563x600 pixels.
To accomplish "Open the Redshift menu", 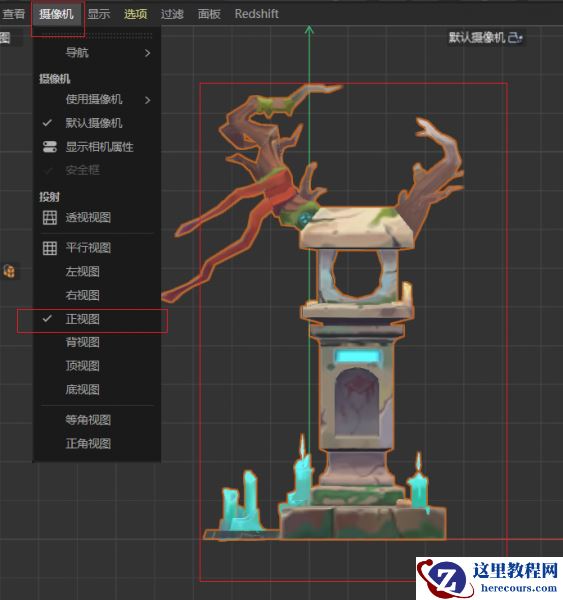I will coord(257,14).
